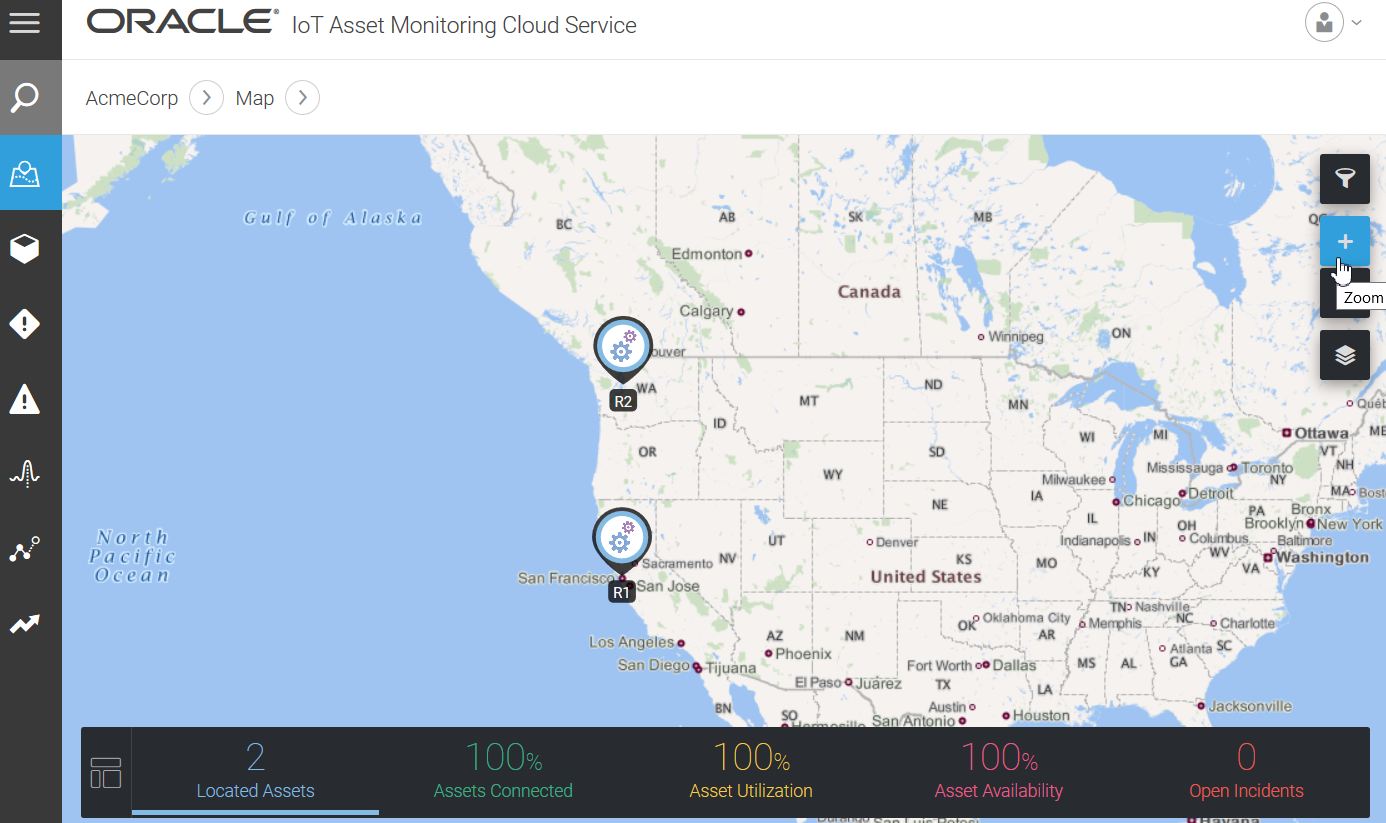Click the San Diego label on the map
The height and width of the screenshot is (823, 1386).
point(654,665)
